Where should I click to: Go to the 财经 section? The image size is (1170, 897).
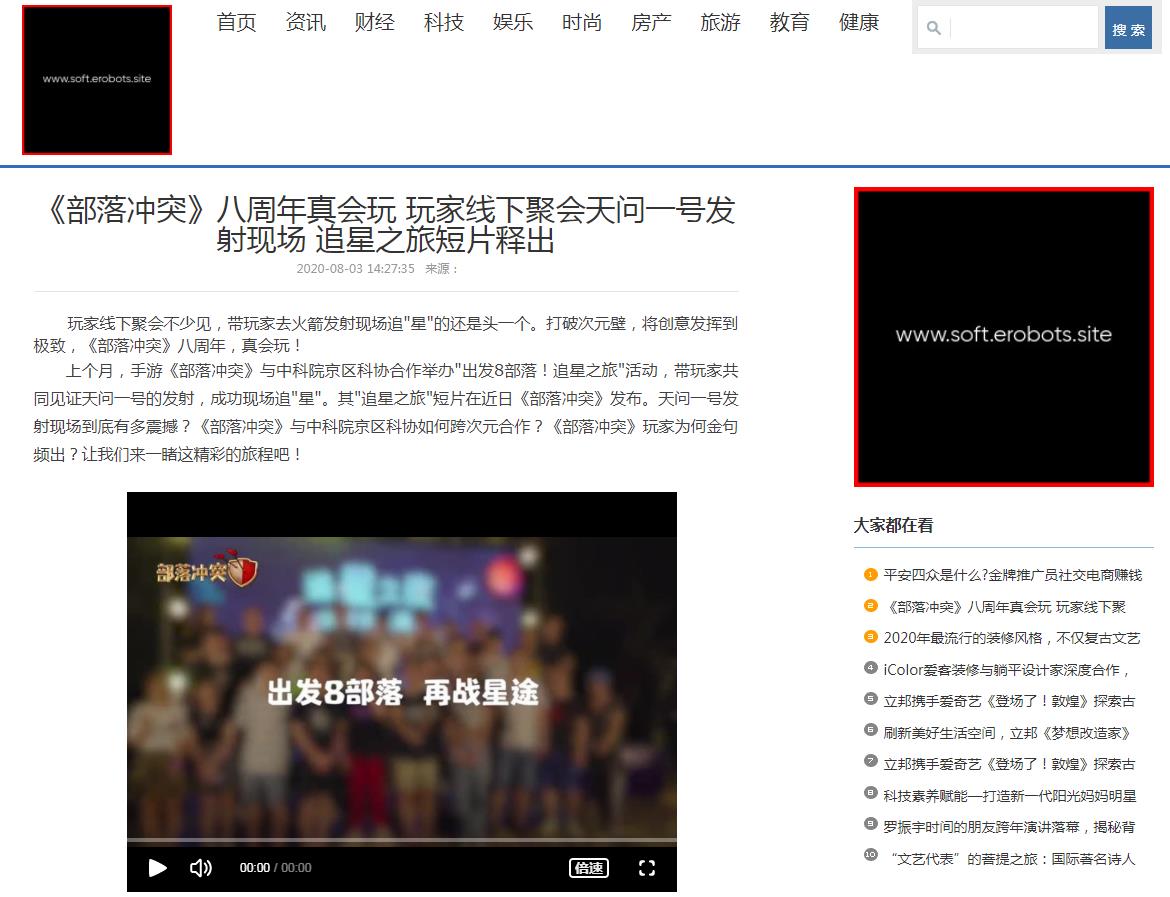(375, 22)
